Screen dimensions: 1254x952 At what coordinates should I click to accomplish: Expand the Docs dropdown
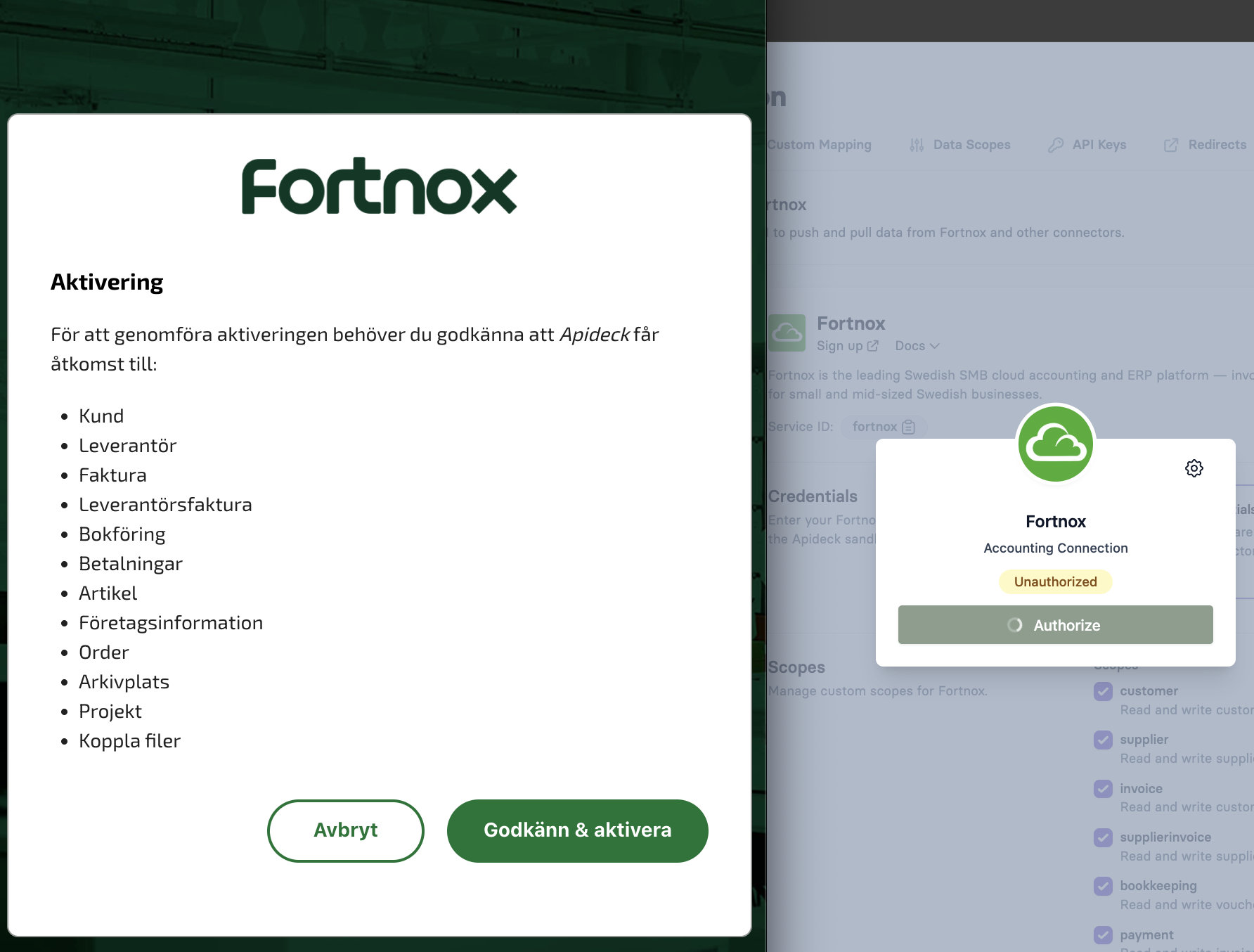(917, 346)
